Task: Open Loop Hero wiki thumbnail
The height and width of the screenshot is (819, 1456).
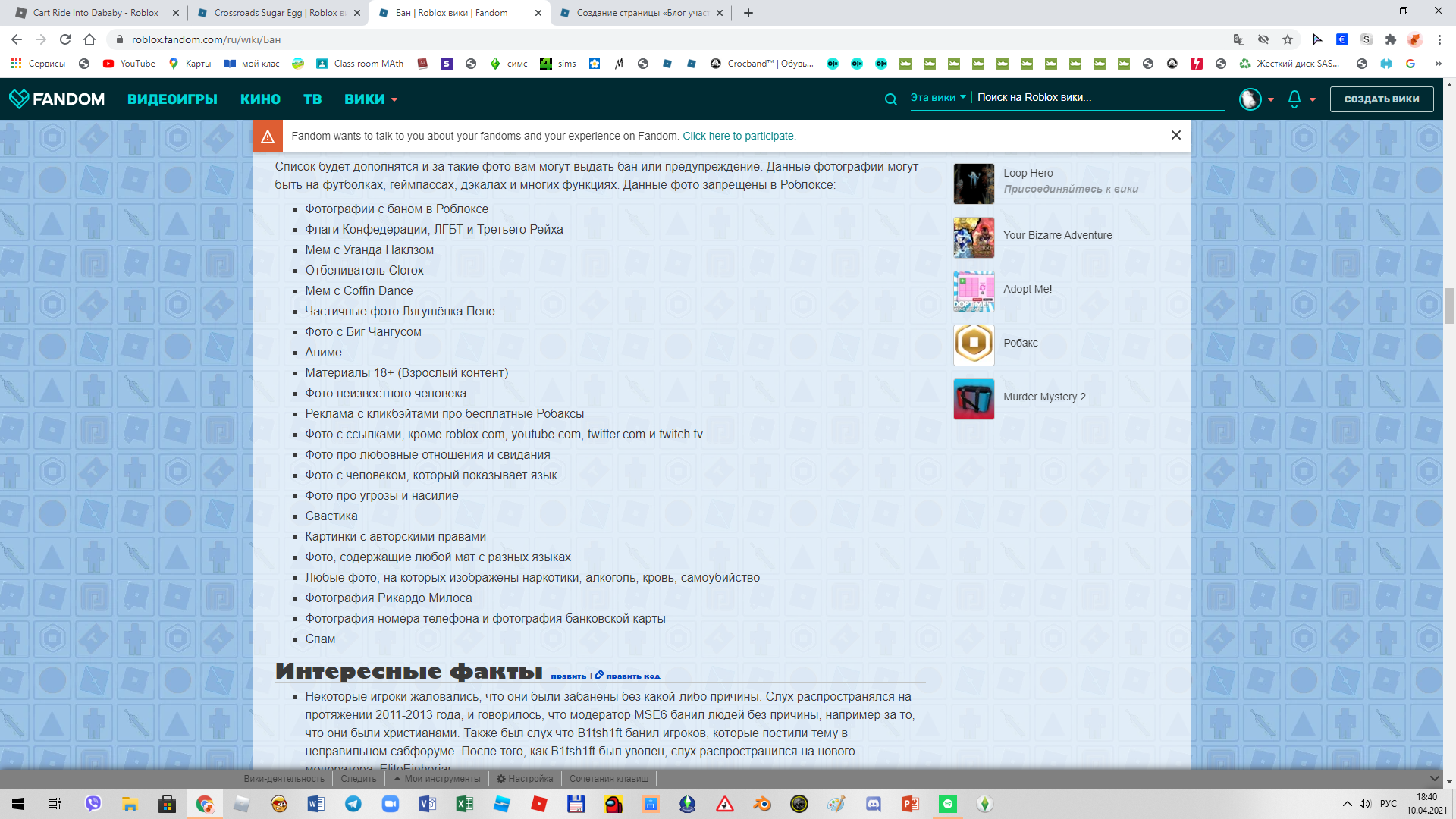Action: [x=974, y=184]
